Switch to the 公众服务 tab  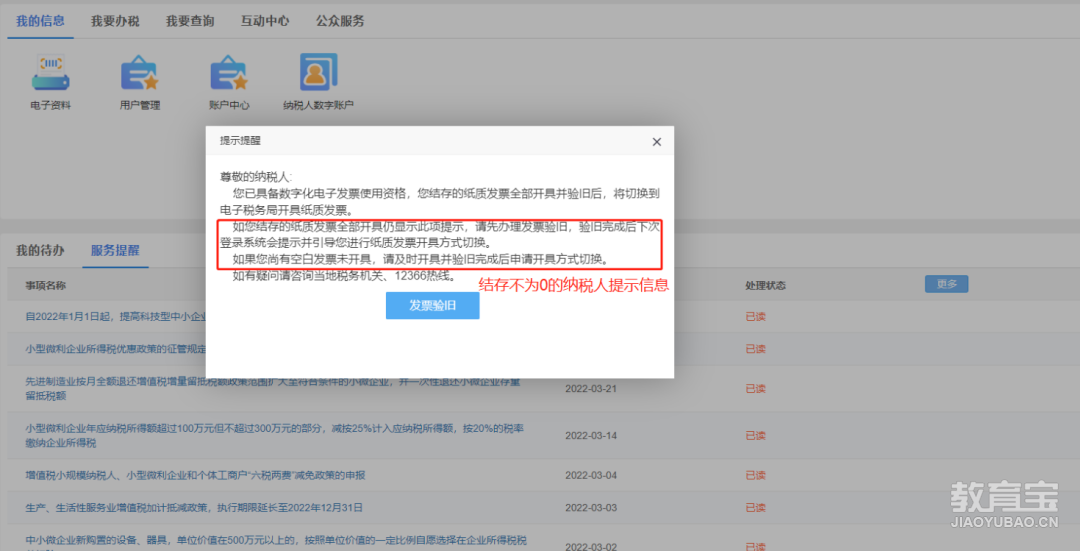point(340,21)
